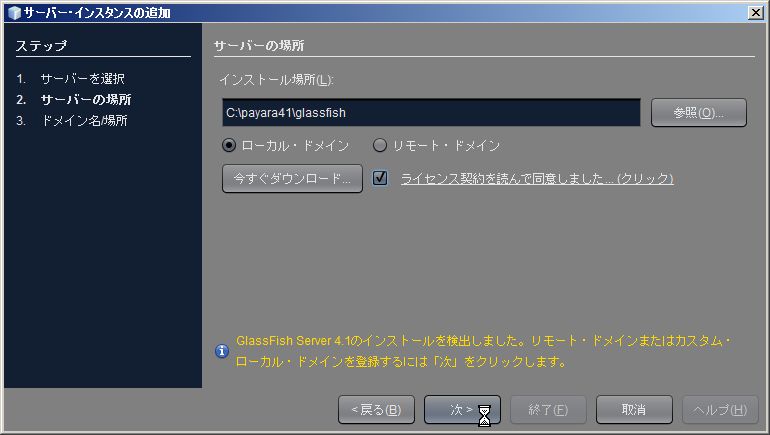Click the info icon beside GlassFish message
Image resolution: width=770 pixels, height=435 pixels.
(x=222, y=351)
